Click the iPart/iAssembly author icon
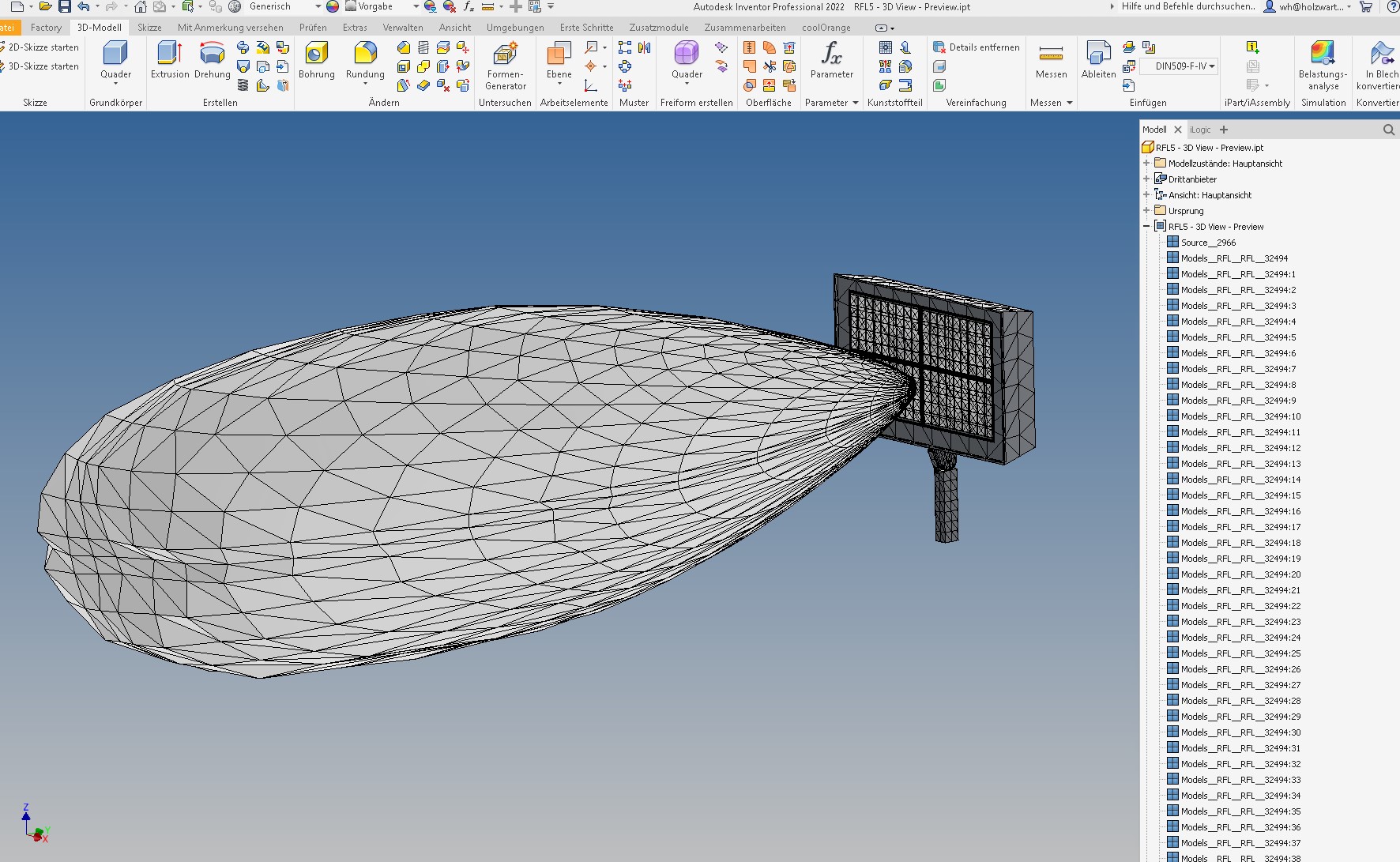 (1252, 47)
